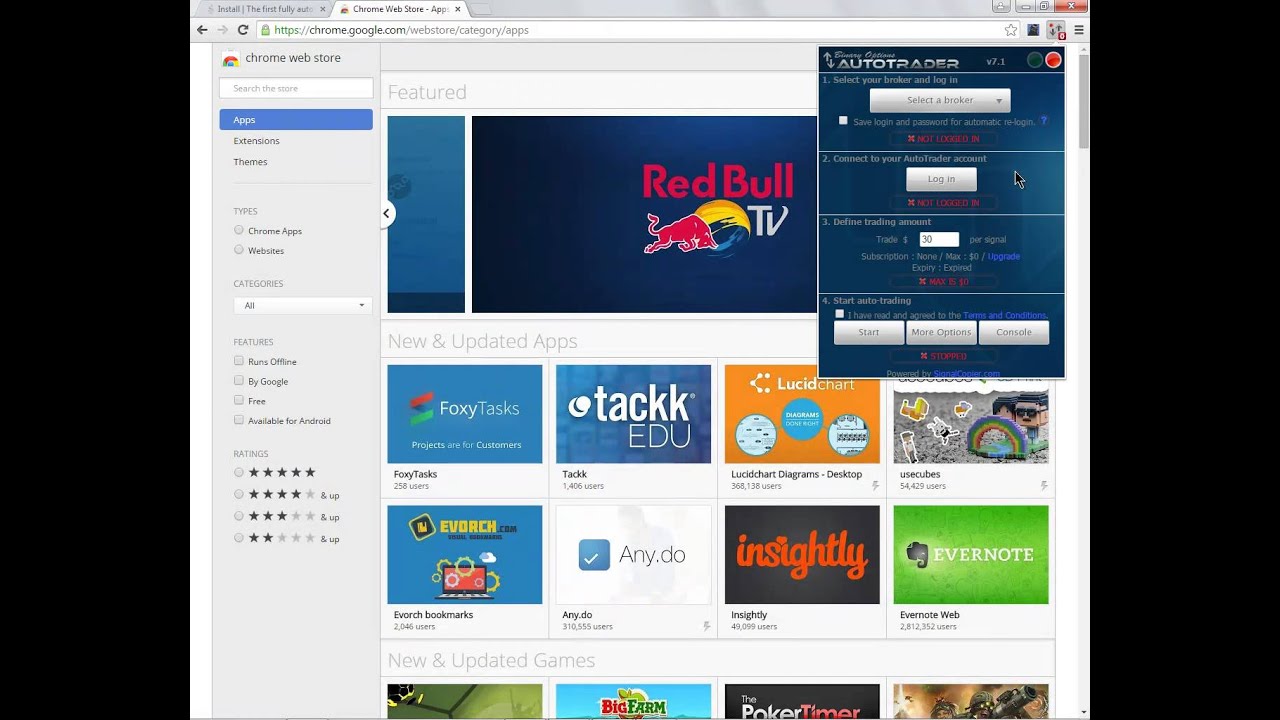Open More Options in AutoTrader
The width and height of the screenshot is (1280, 720).
941,332
